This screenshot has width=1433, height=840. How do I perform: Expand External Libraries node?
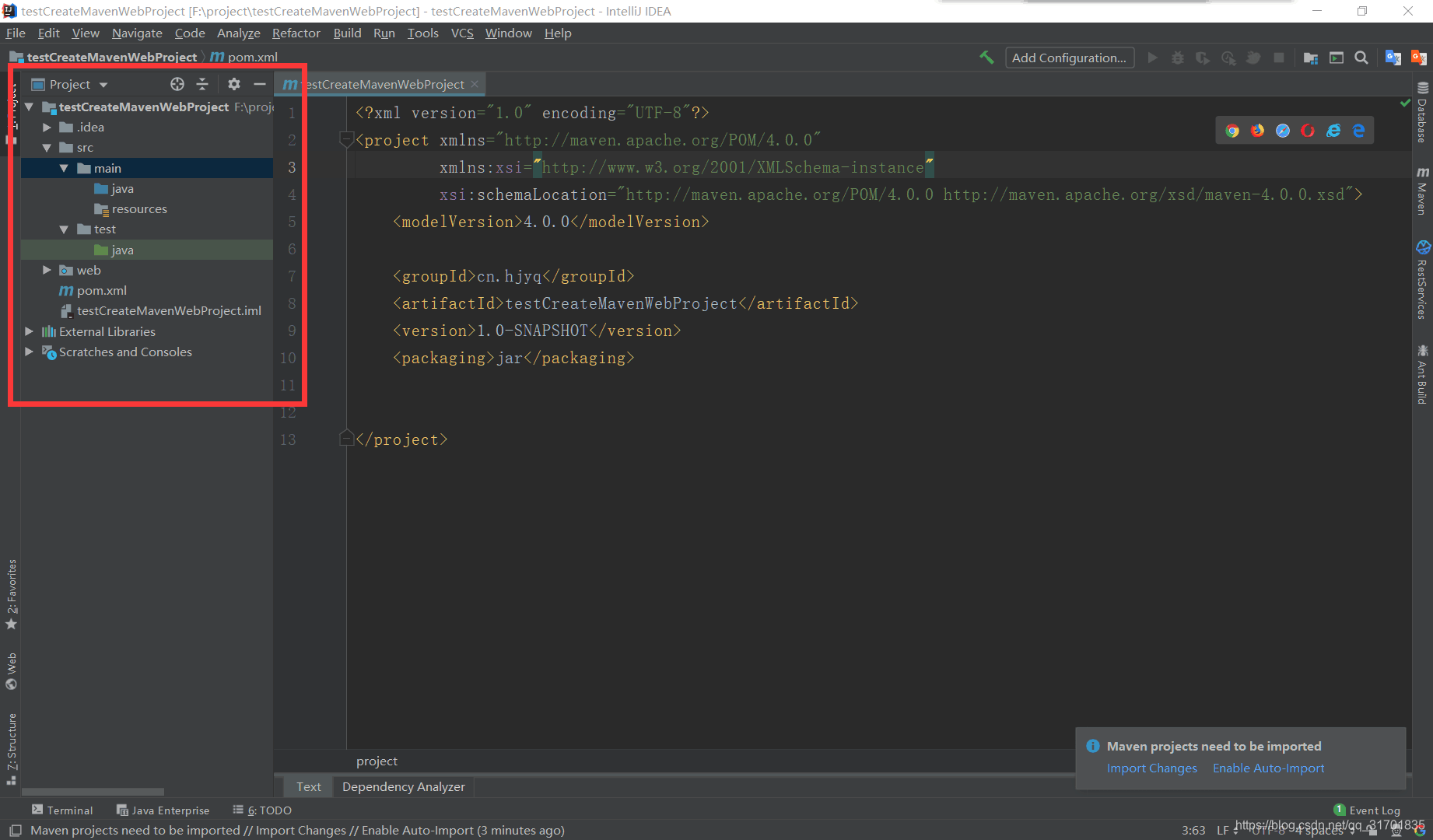29,331
